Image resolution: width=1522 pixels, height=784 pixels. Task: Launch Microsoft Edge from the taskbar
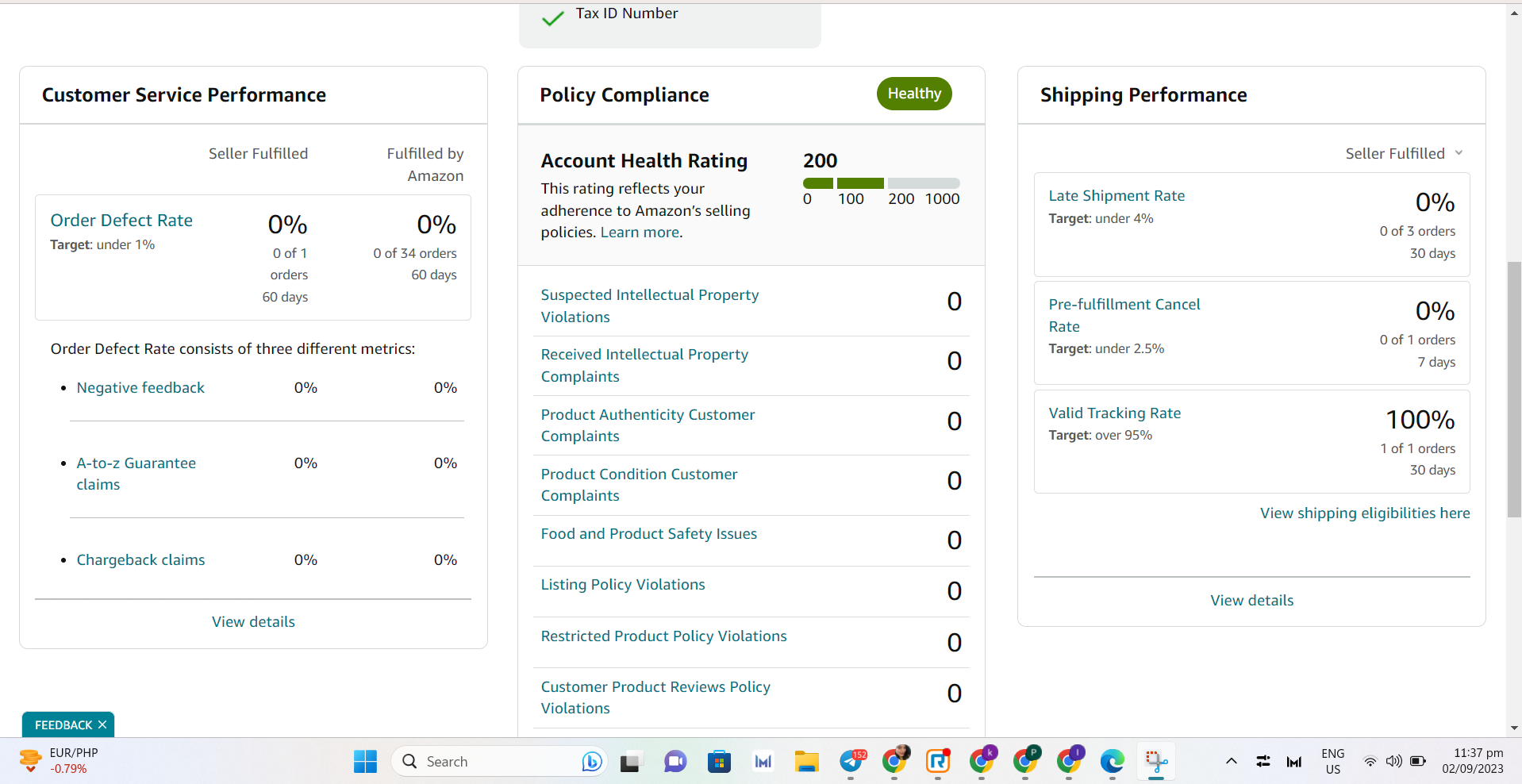pyautogui.click(x=1112, y=762)
